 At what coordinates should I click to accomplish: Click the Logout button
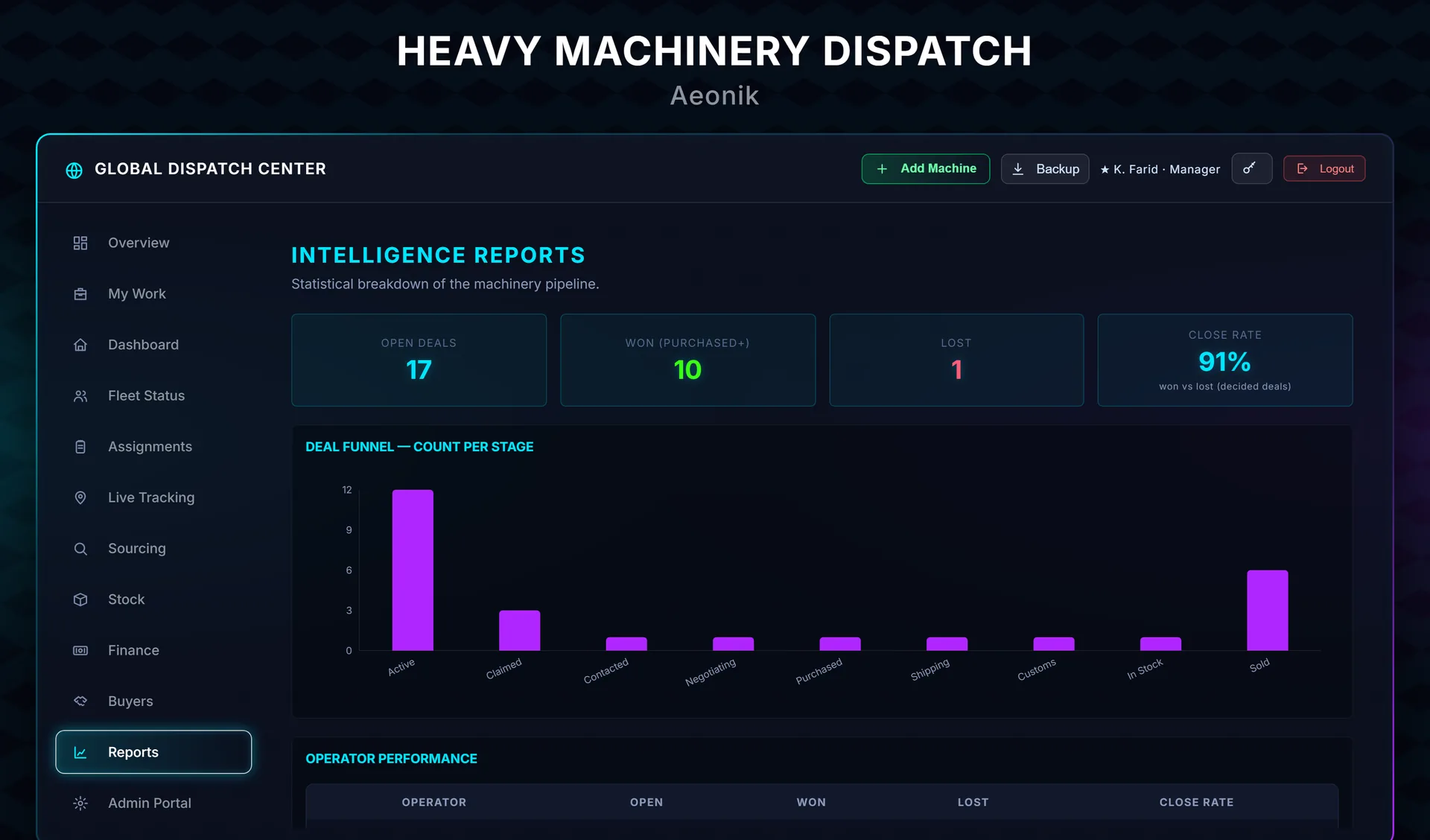(1324, 169)
